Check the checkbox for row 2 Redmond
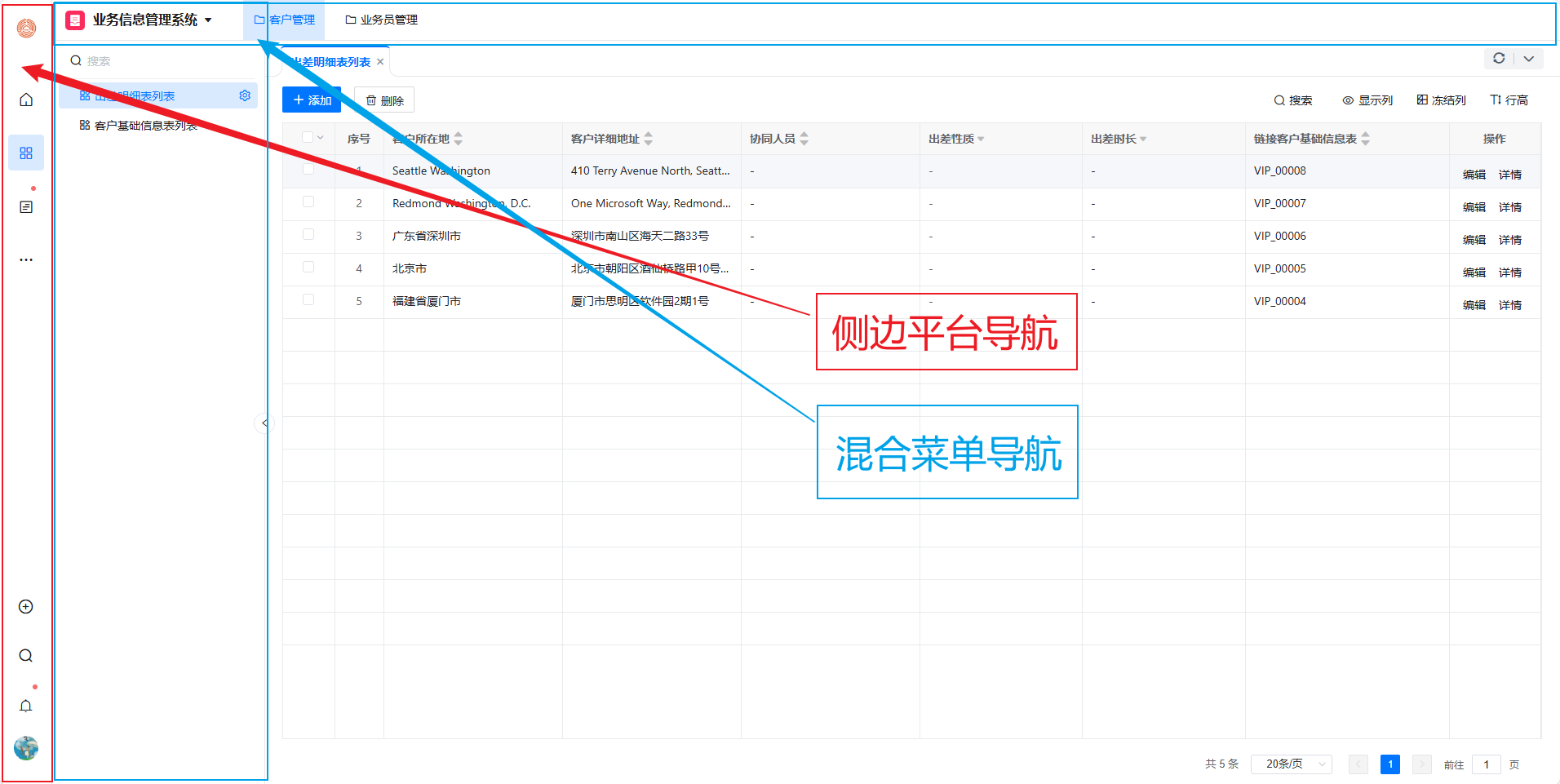 (308, 202)
